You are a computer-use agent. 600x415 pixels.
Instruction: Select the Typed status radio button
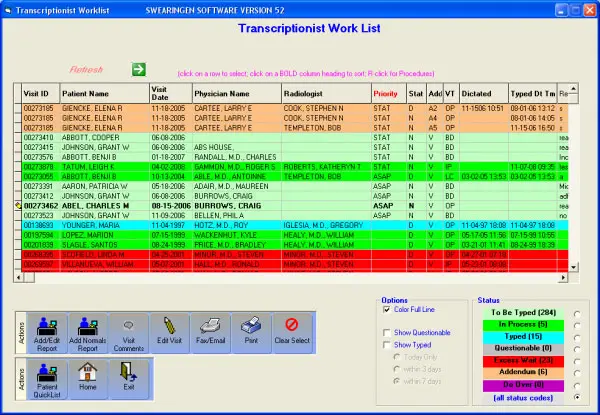pyautogui.click(x=577, y=337)
